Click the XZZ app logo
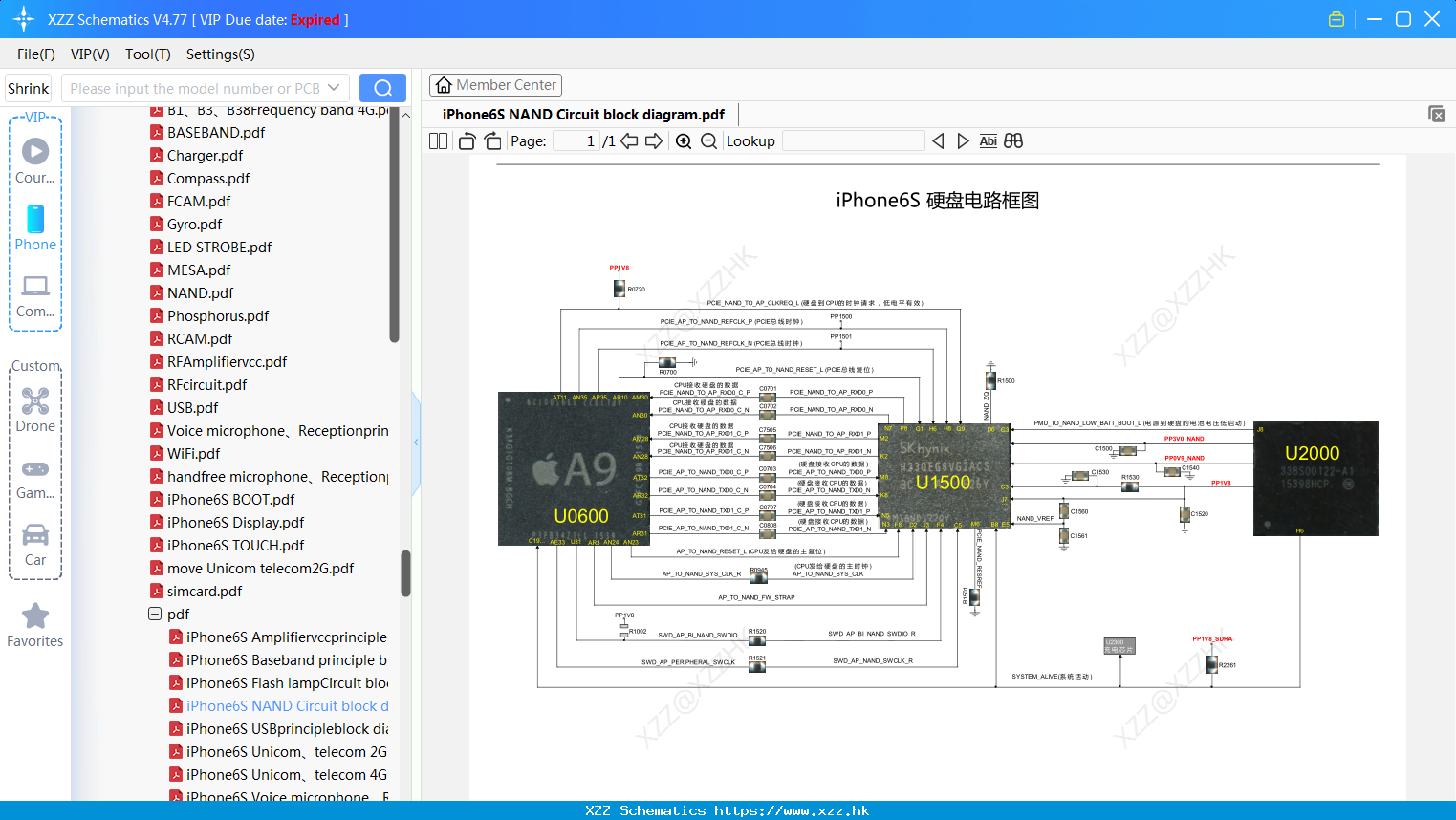1456x820 pixels. click(24, 19)
